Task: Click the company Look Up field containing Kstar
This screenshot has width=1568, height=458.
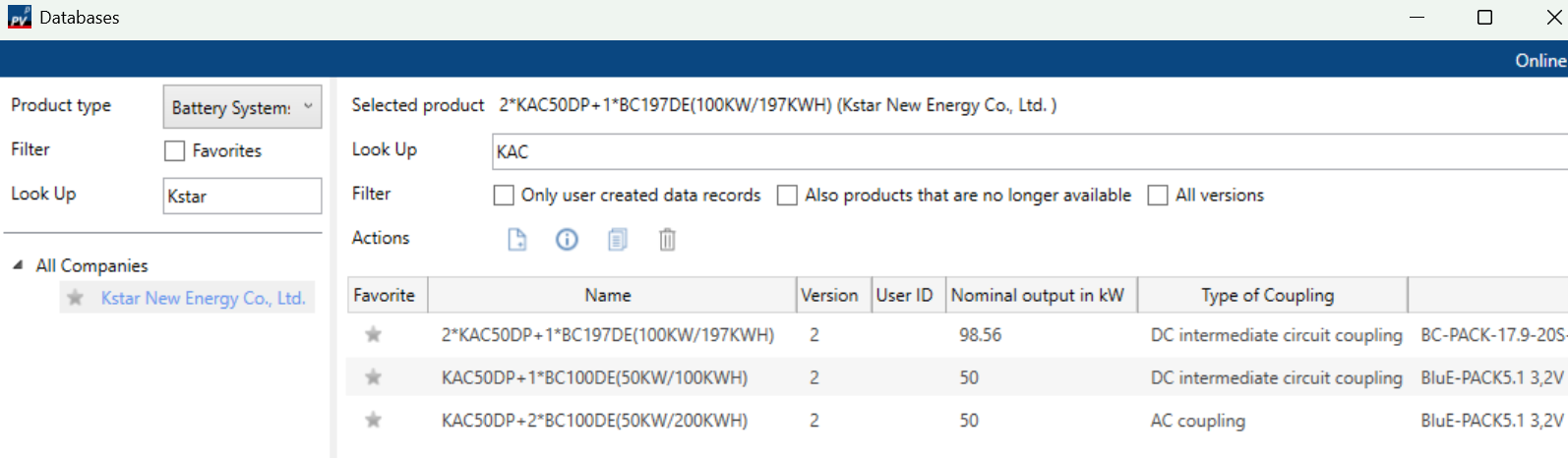Action: [x=242, y=196]
